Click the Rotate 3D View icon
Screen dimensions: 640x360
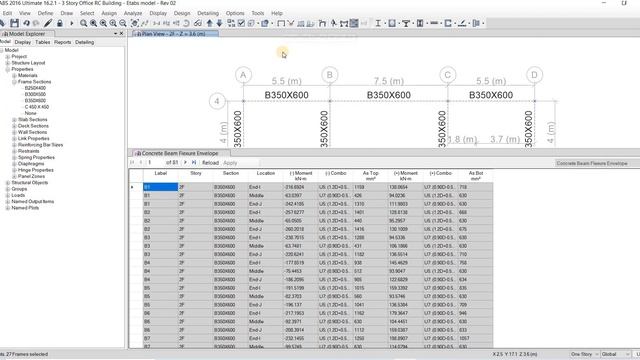point(186,23)
